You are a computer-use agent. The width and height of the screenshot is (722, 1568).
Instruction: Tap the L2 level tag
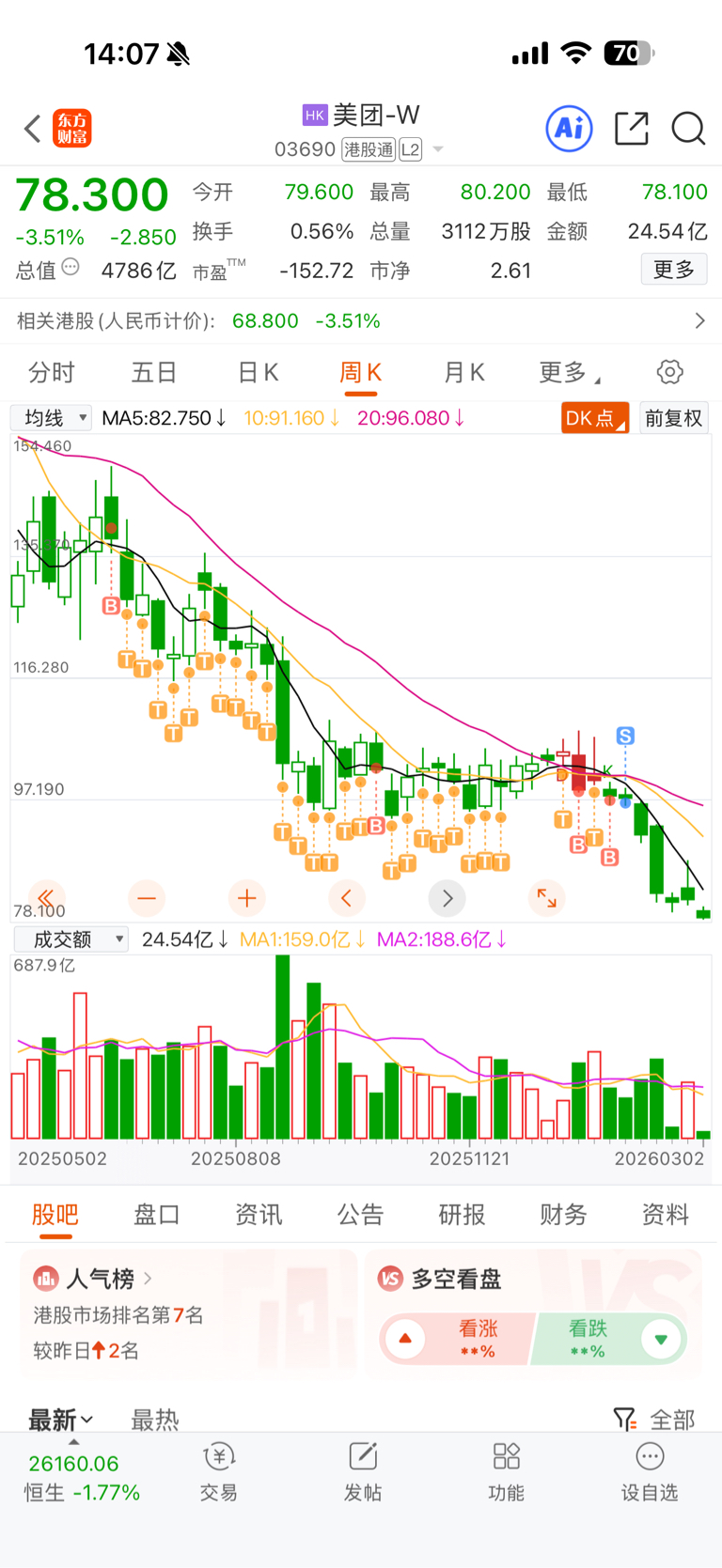[x=411, y=149]
